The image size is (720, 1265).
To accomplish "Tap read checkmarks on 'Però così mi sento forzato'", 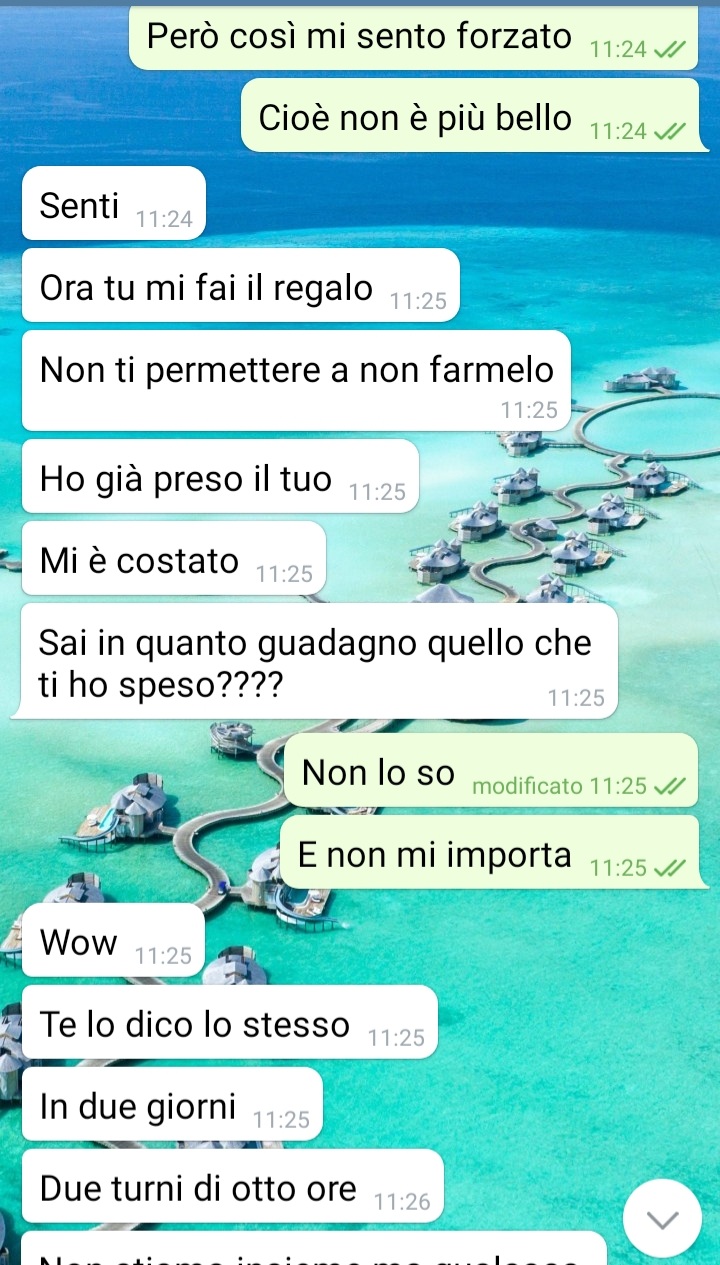I will [669, 50].
